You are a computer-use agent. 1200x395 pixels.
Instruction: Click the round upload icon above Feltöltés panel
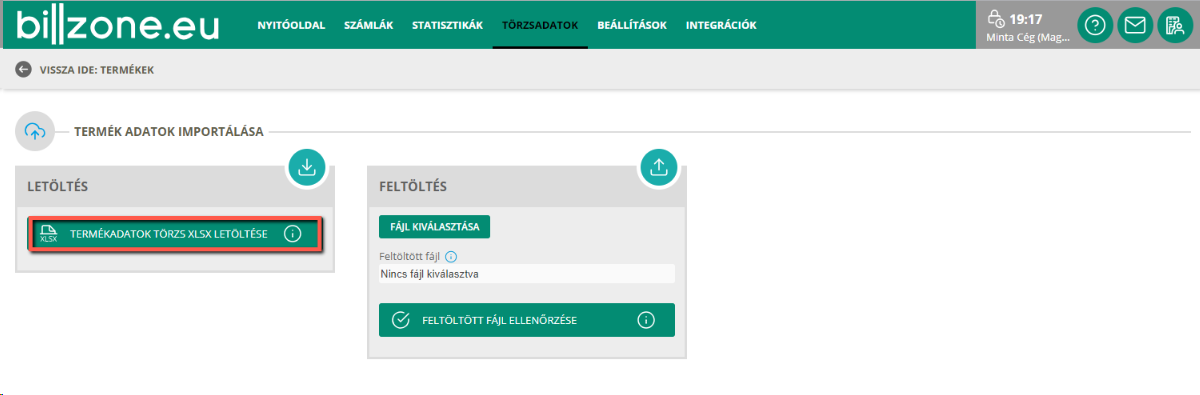click(x=658, y=167)
